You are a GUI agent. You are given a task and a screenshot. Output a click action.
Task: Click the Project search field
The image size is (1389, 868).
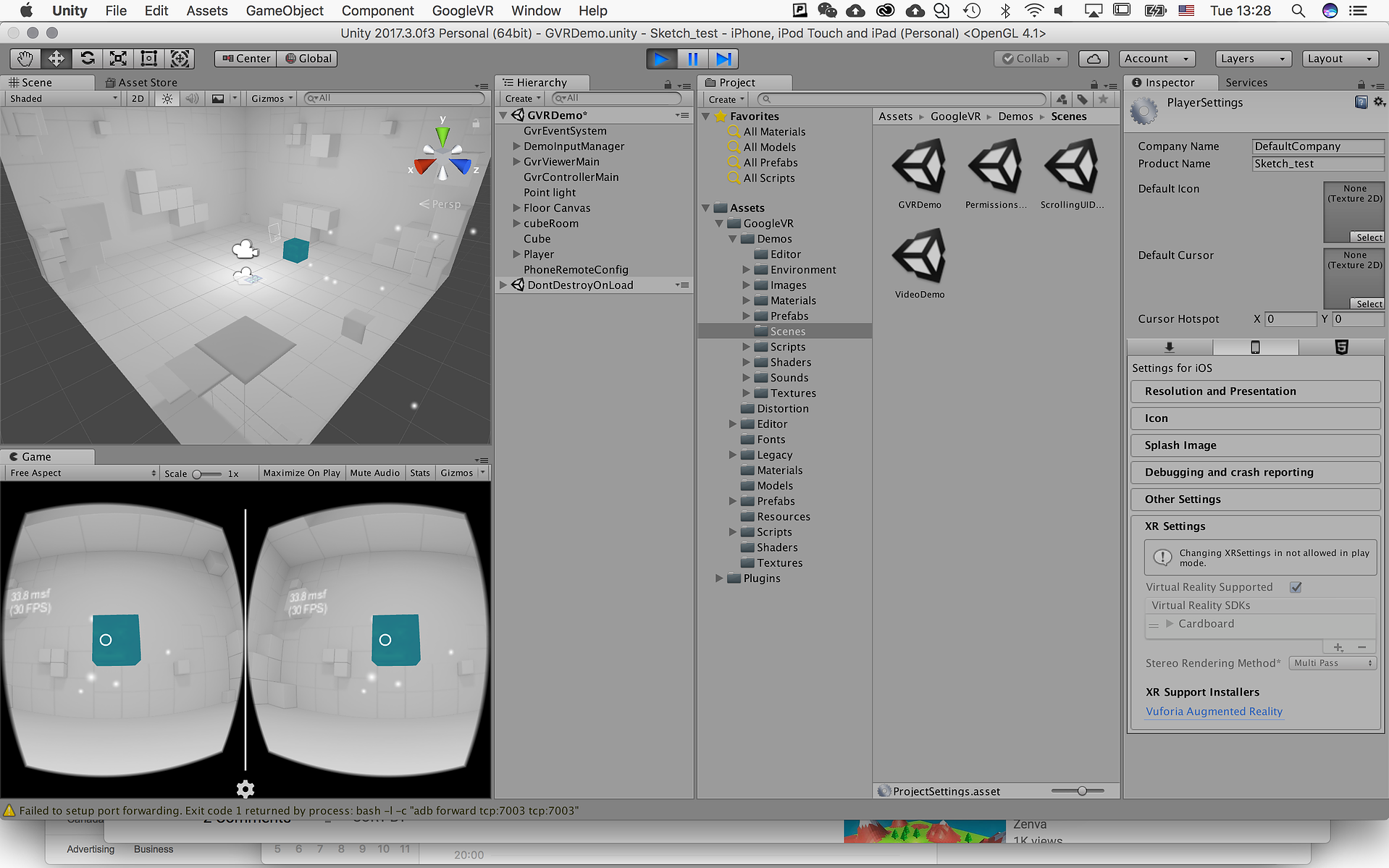901,99
